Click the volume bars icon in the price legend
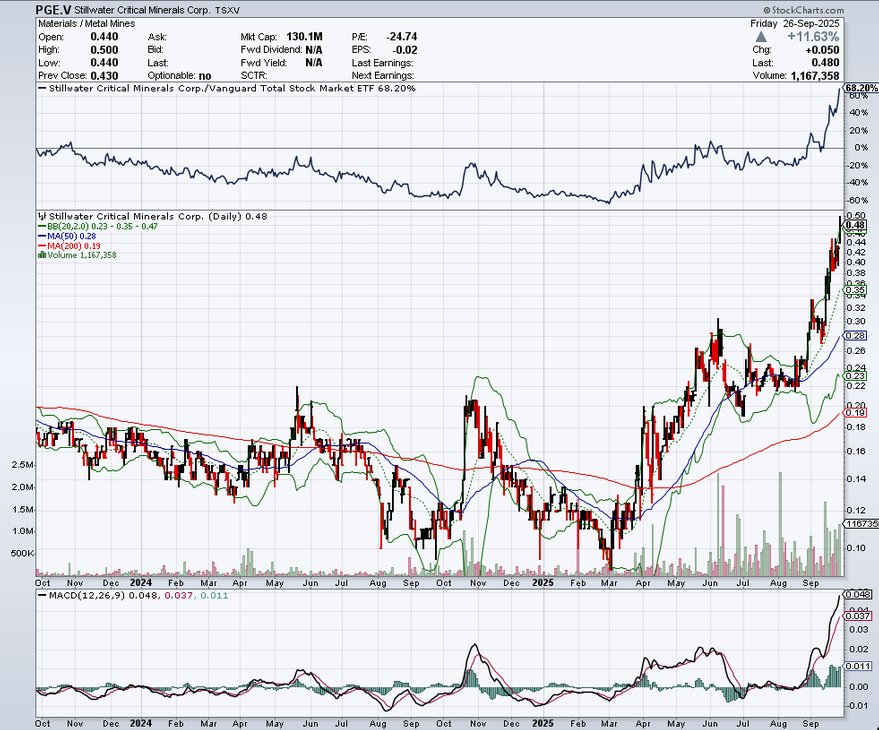The image size is (879, 730). point(41,255)
